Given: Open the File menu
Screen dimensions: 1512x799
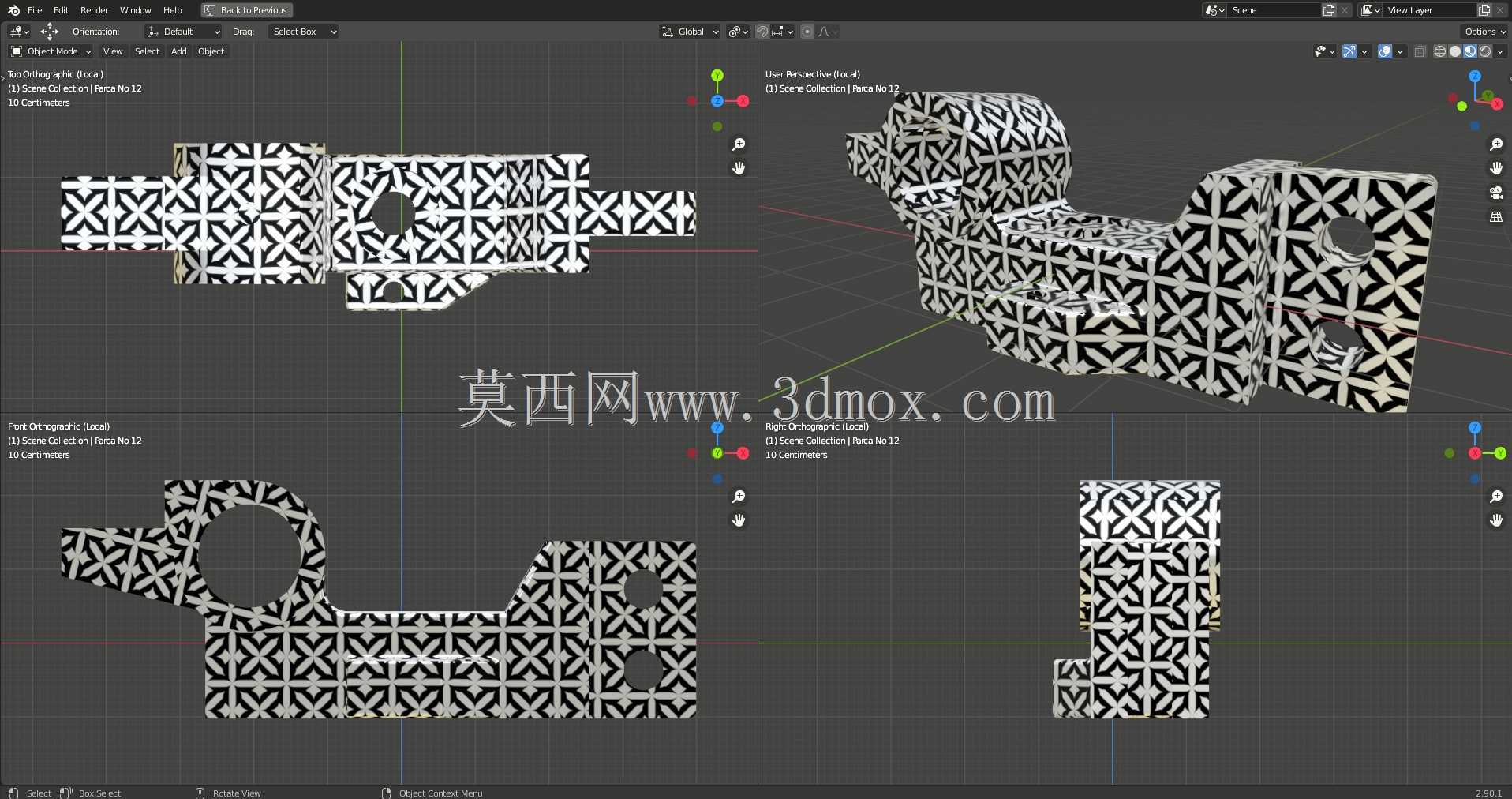Looking at the screenshot, I should 35,10.
